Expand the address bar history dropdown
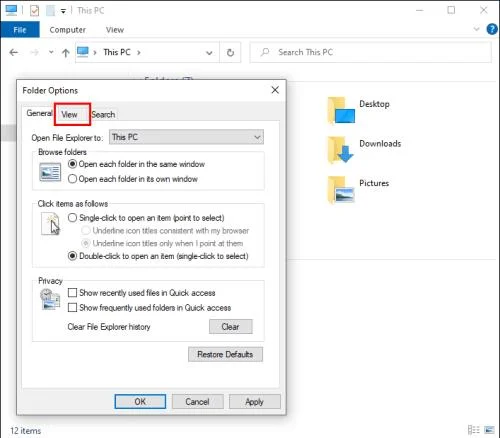The width and height of the screenshot is (500, 438). click(x=209, y=53)
